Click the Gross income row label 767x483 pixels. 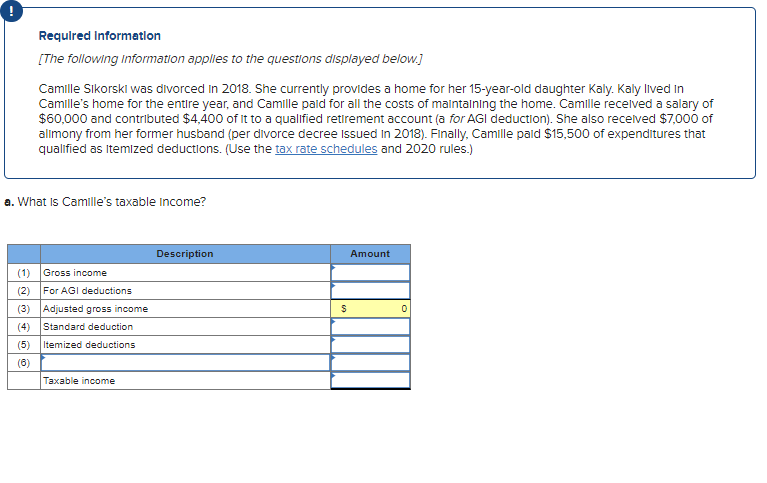click(75, 273)
